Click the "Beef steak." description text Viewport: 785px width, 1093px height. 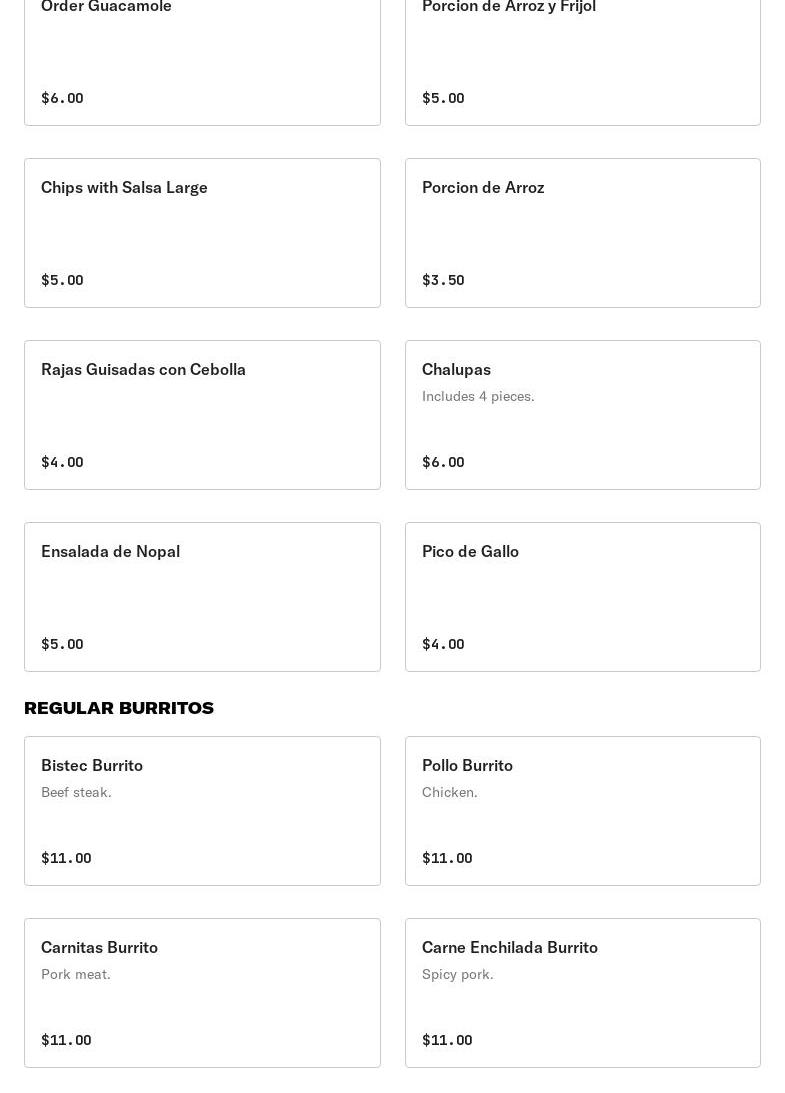click(x=76, y=792)
